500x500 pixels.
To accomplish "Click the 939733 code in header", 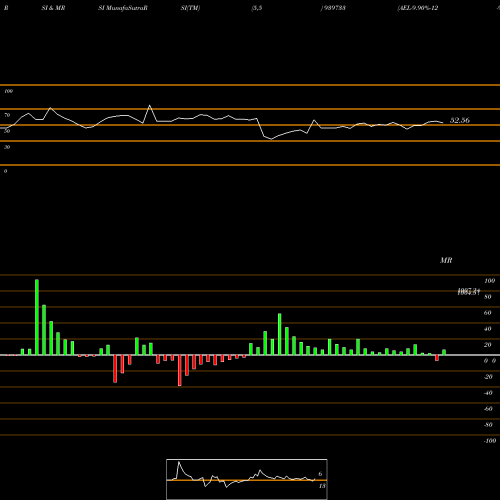I will 334,8.
